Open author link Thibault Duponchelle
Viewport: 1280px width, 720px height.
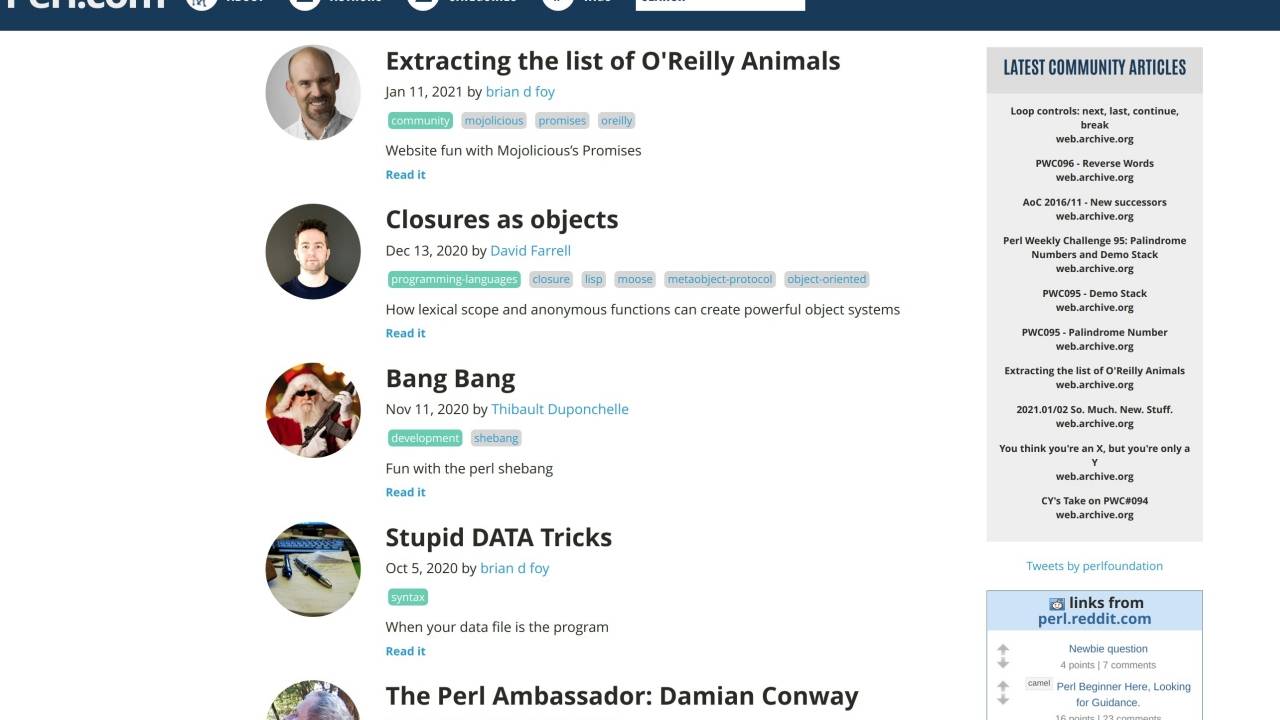560,409
